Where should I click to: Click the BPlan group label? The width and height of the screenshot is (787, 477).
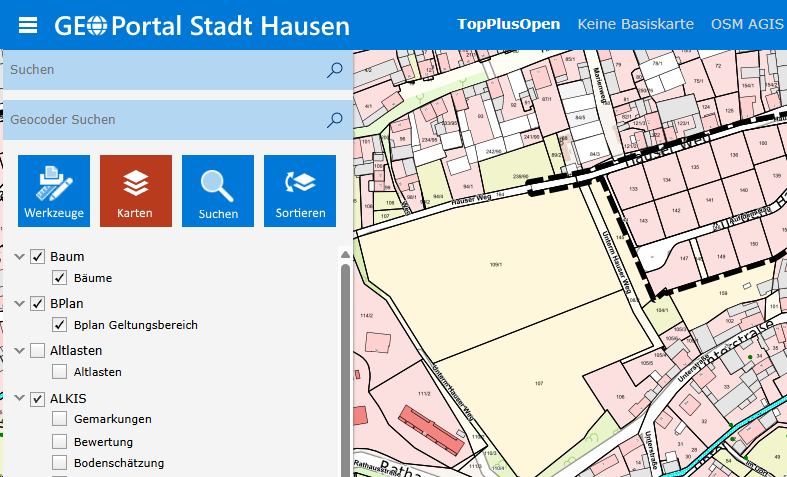[x=67, y=304]
